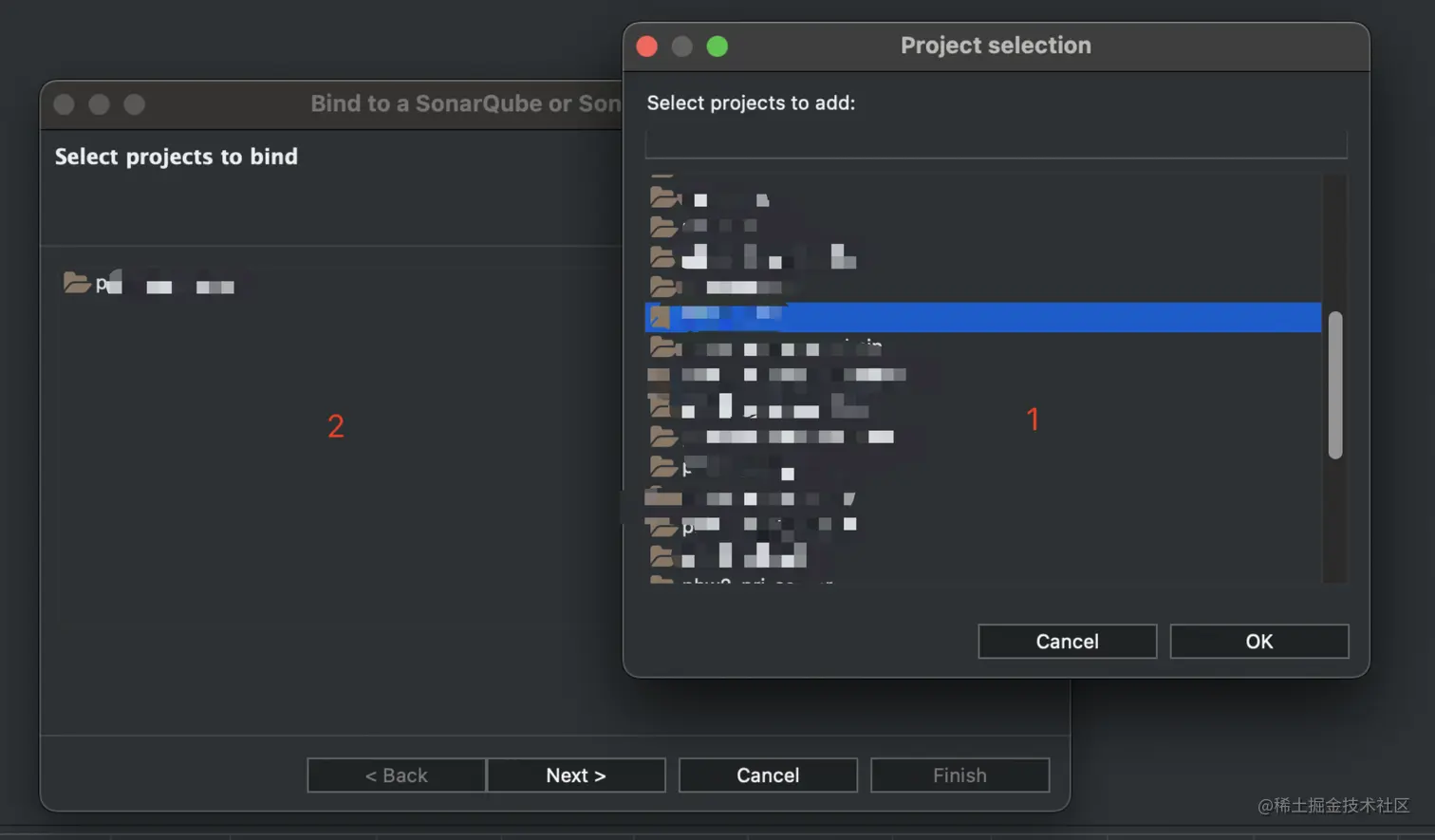1435x840 pixels.
Task: Click the OK button in Project selection
Action: [x=1258, y=642]
